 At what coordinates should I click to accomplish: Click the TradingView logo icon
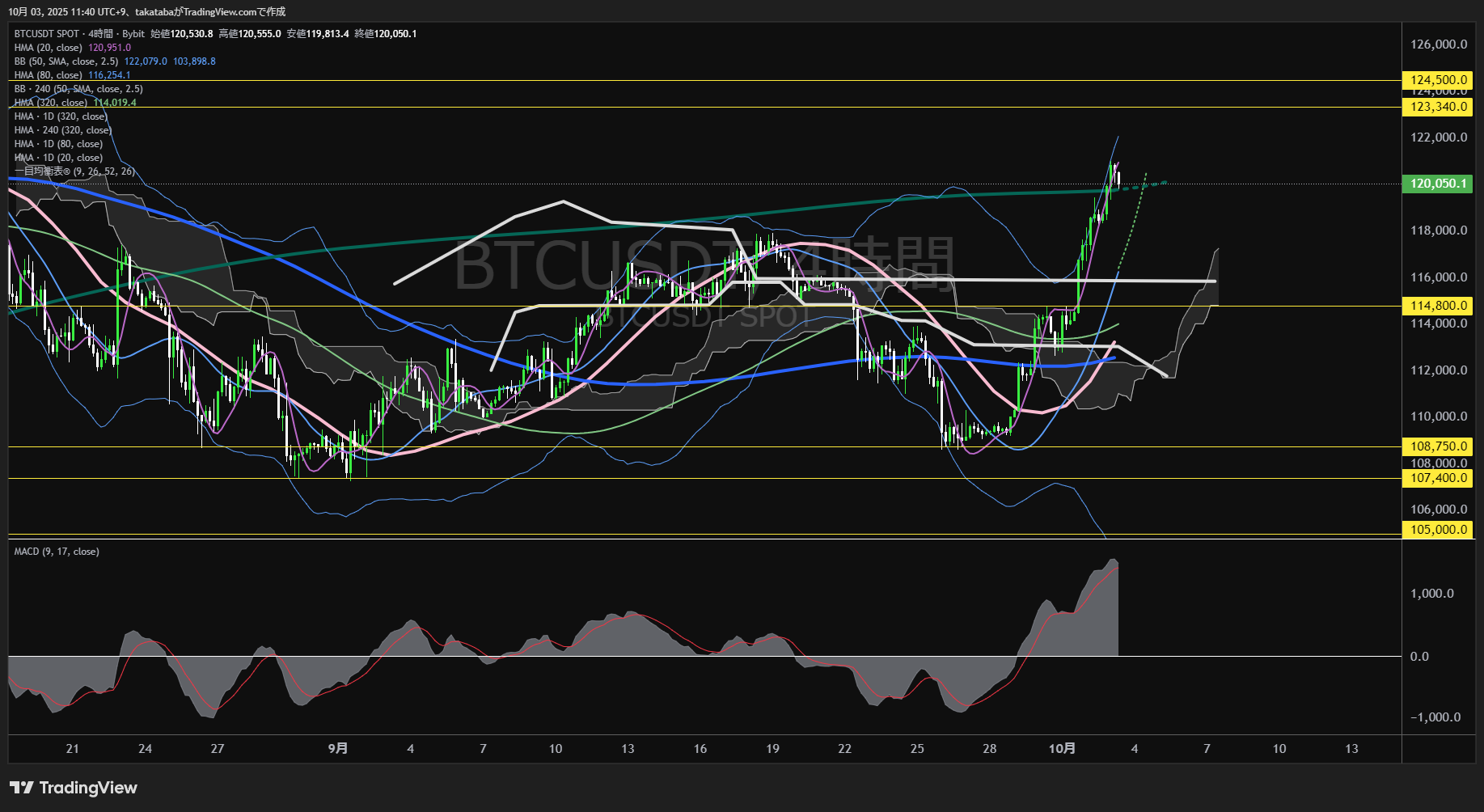click(x=22, y=788)
